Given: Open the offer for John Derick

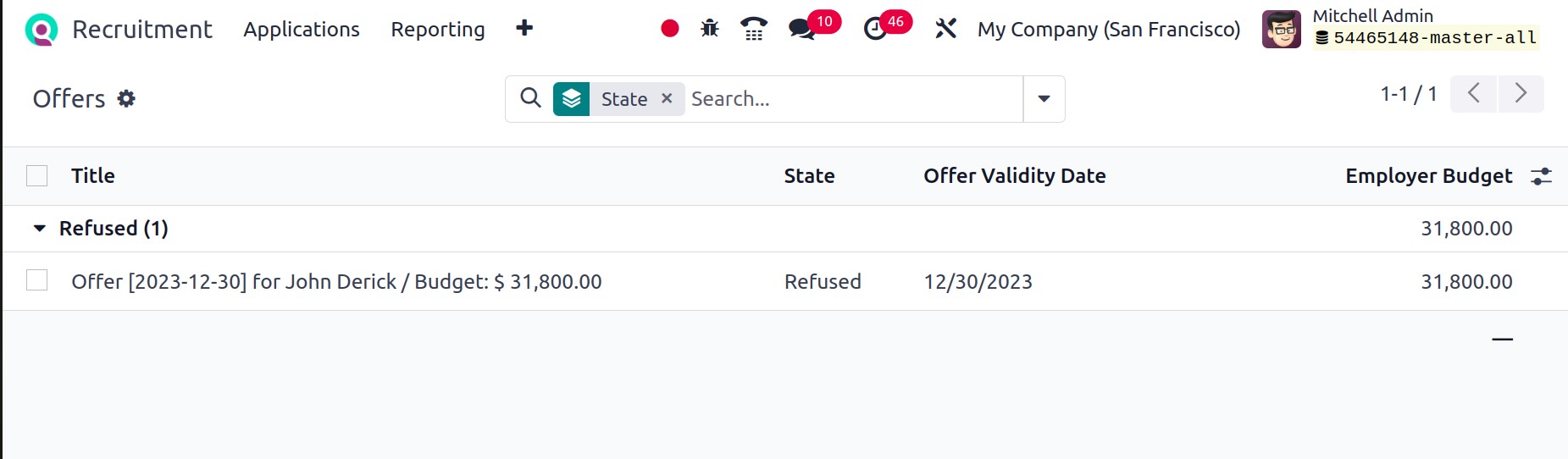Looking at the screenshot, I should tap(336, 282).
